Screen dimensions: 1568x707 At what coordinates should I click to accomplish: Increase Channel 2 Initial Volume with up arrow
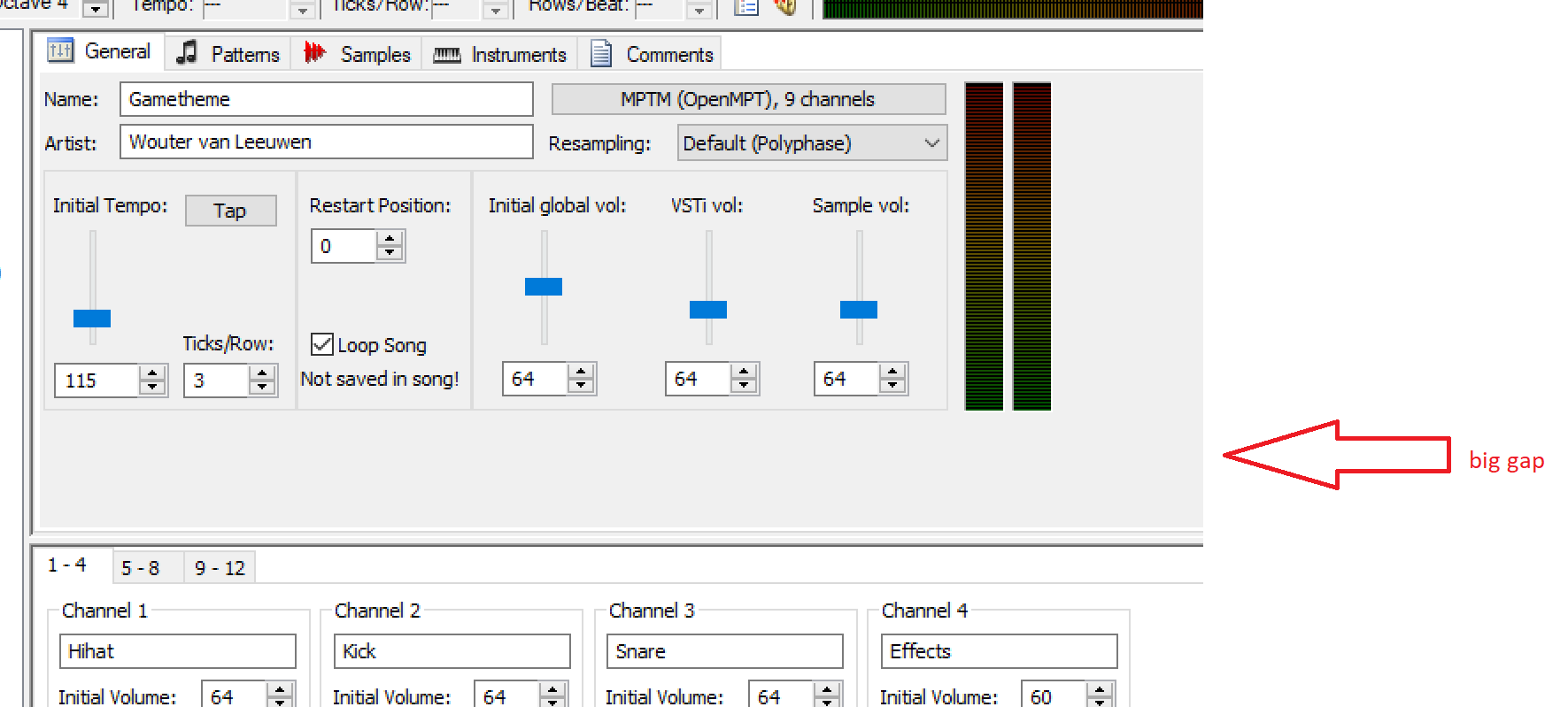(552, 689)
